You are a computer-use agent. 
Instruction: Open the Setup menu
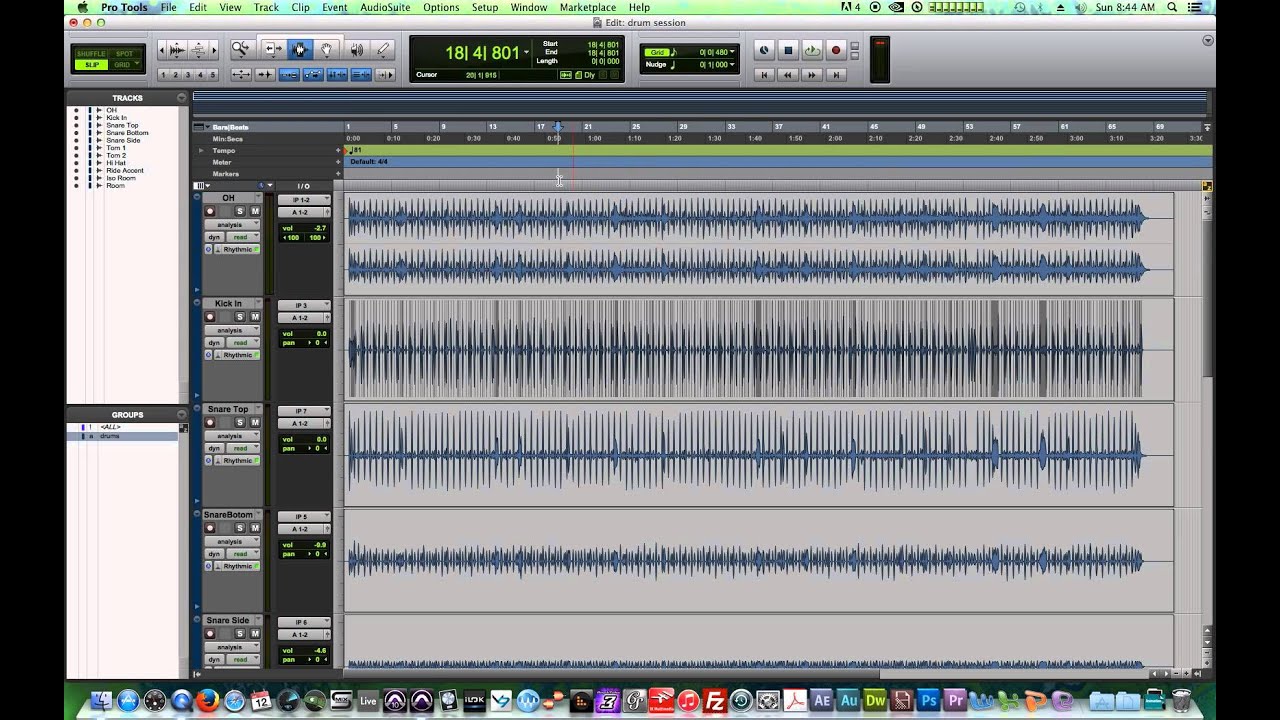pos(485,7)
